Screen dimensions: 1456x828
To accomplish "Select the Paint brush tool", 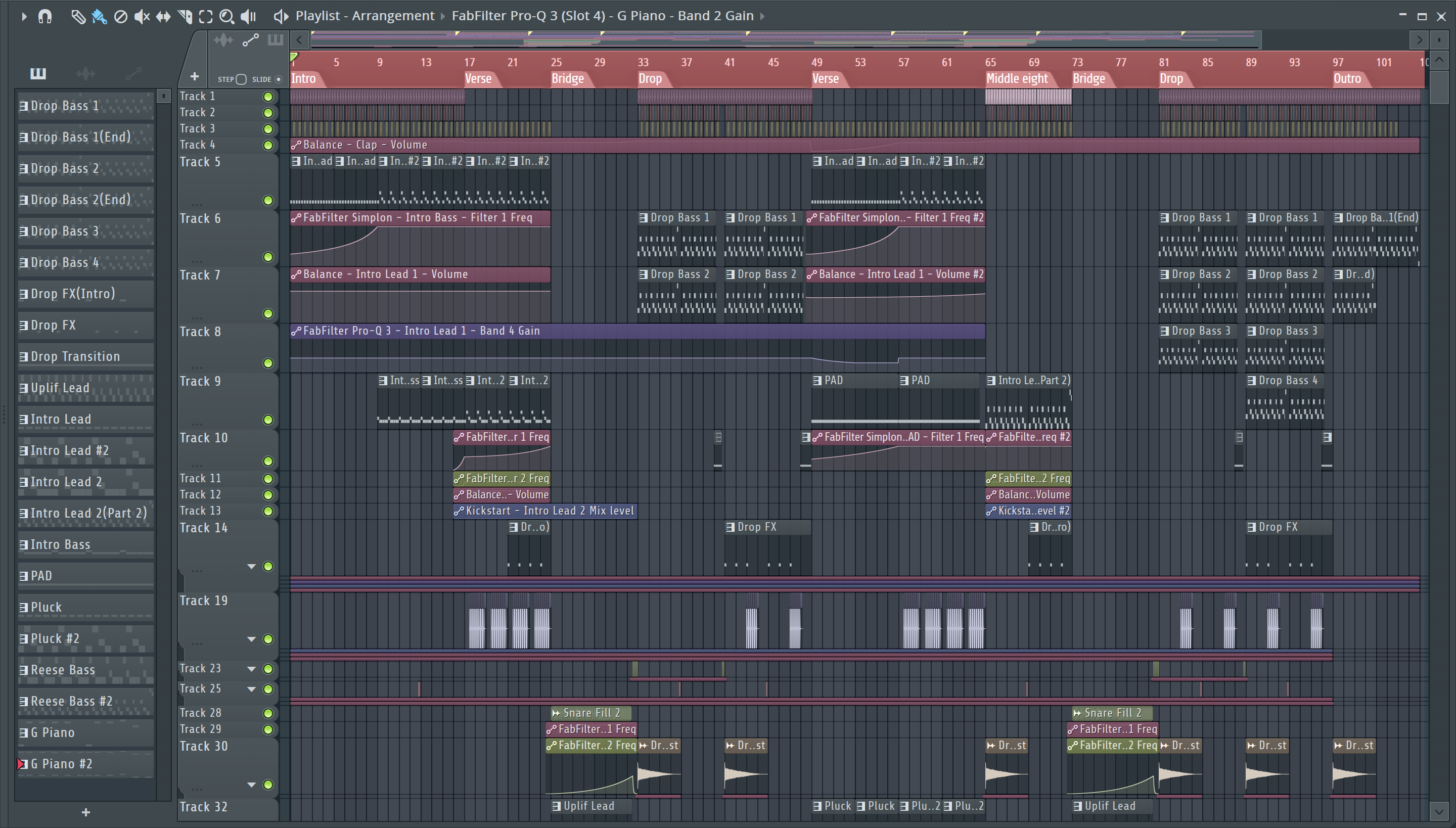I will 99,17.
